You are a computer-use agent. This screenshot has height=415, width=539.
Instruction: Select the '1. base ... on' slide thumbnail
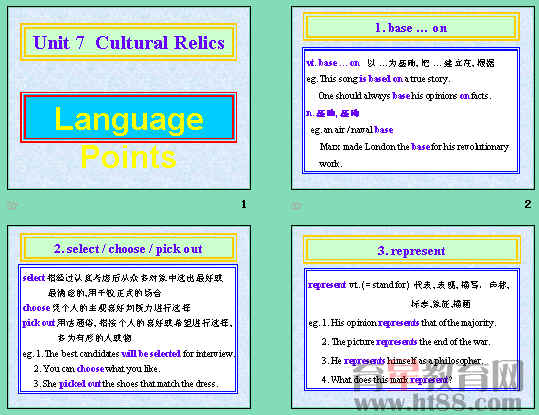click(x=413, y=98)
